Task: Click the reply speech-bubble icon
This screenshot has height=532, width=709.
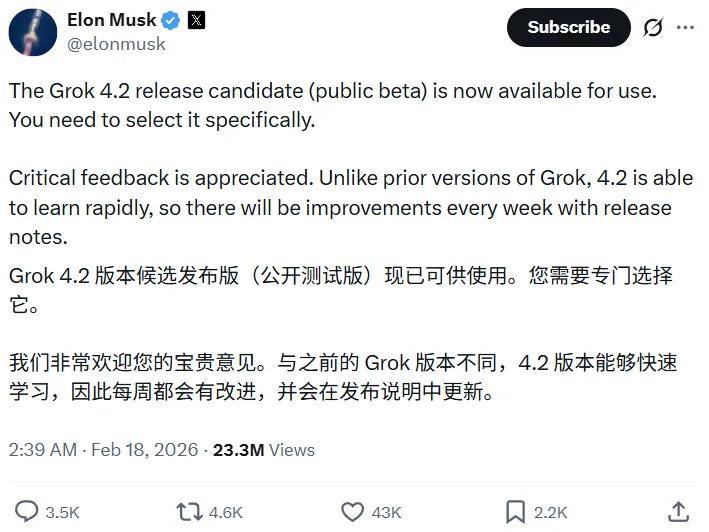Action: coord(27,512)
